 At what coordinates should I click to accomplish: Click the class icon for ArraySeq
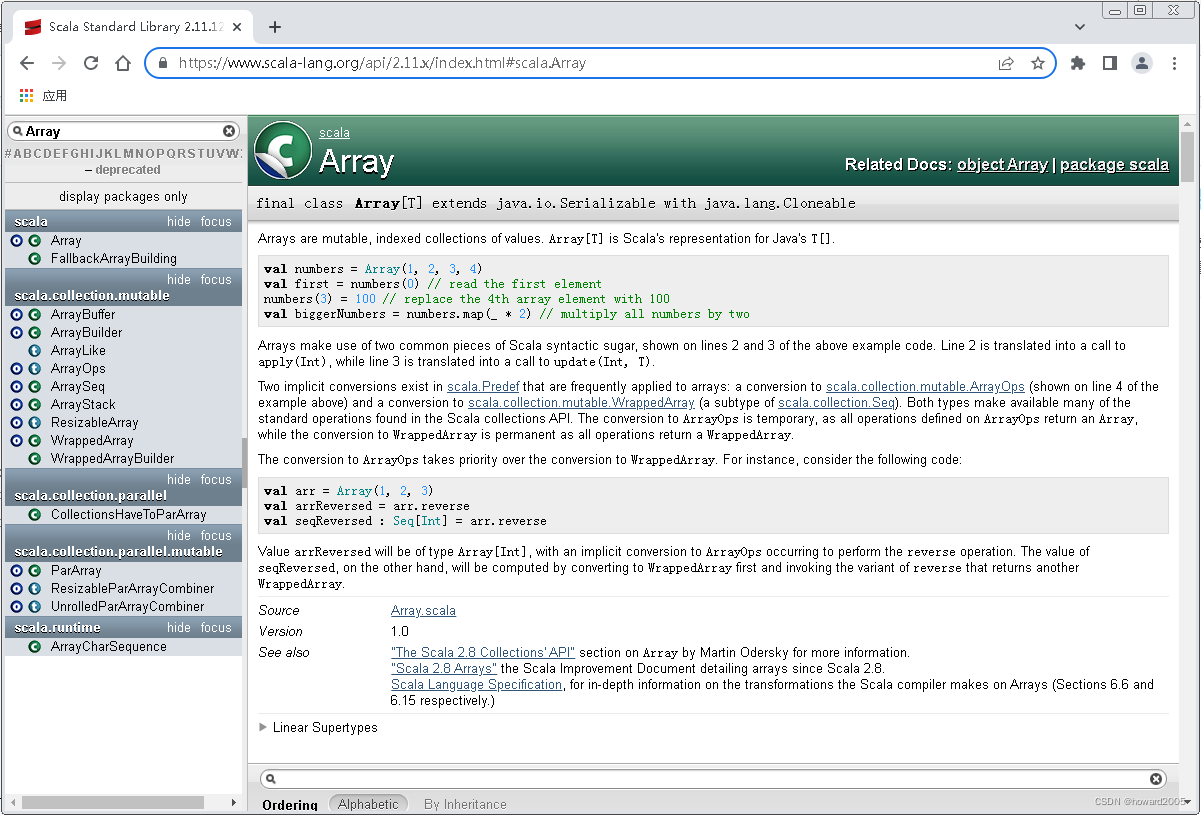34,387
